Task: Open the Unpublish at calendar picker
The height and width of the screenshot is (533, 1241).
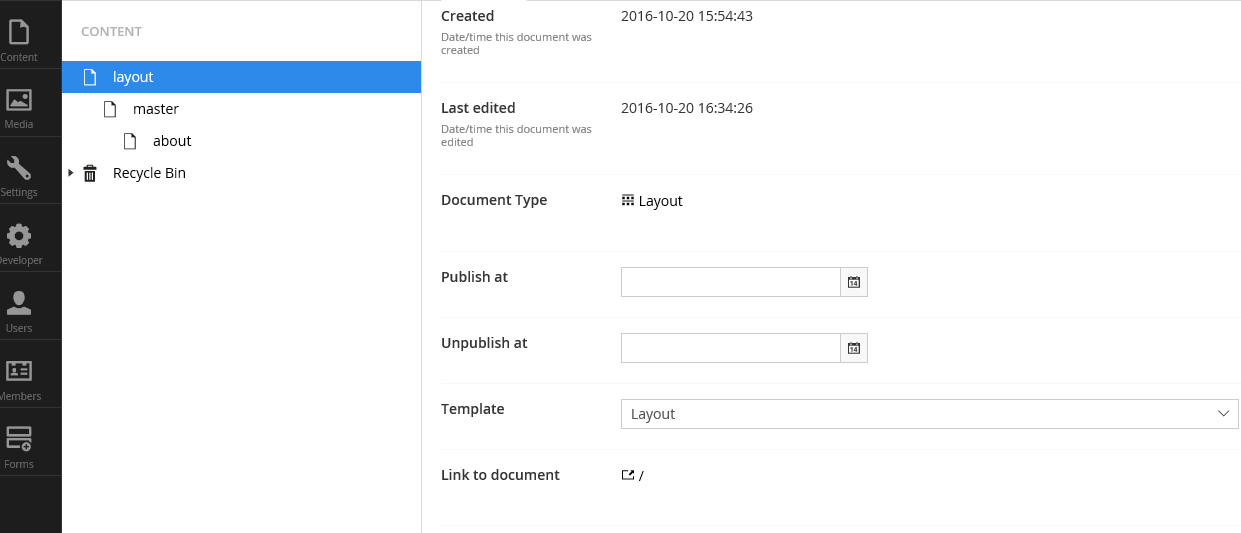Action: pos(854,348)
